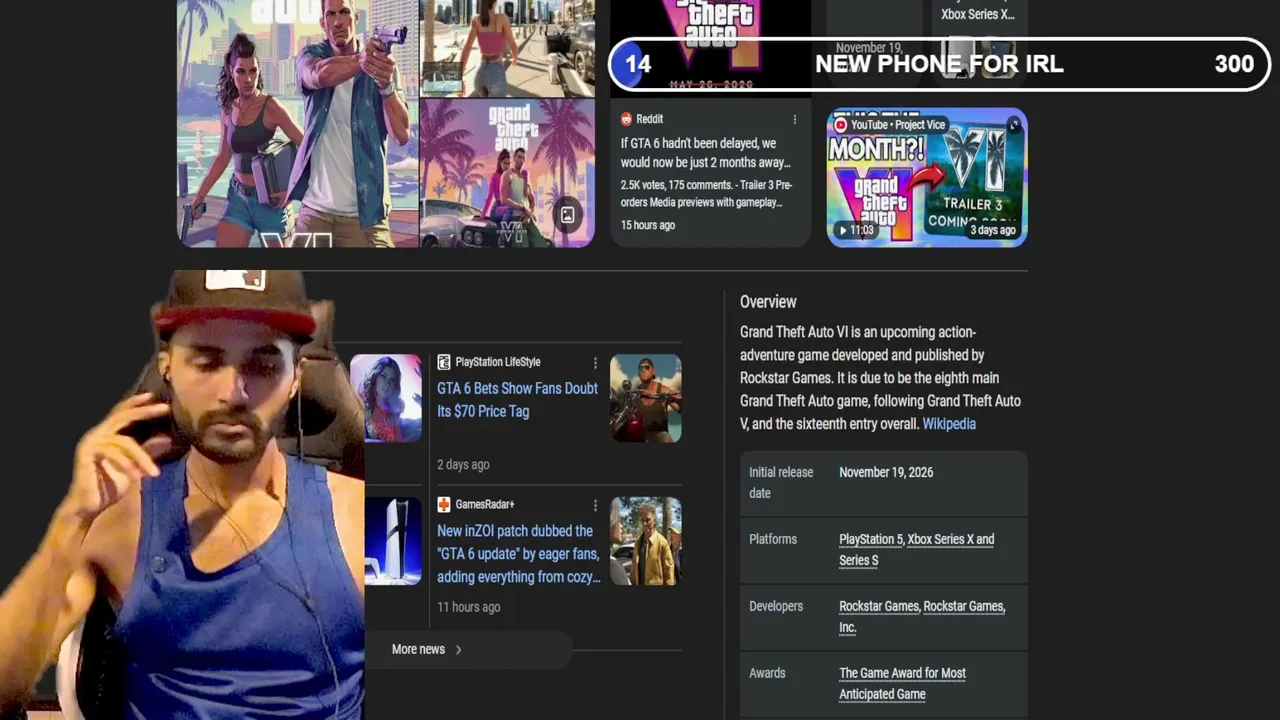The image size is (1280, 720).
Task: Open the woman portrait thumbnail near PlayStation LifeStyle
Action: pyautogui.click(x=386, y=398)
